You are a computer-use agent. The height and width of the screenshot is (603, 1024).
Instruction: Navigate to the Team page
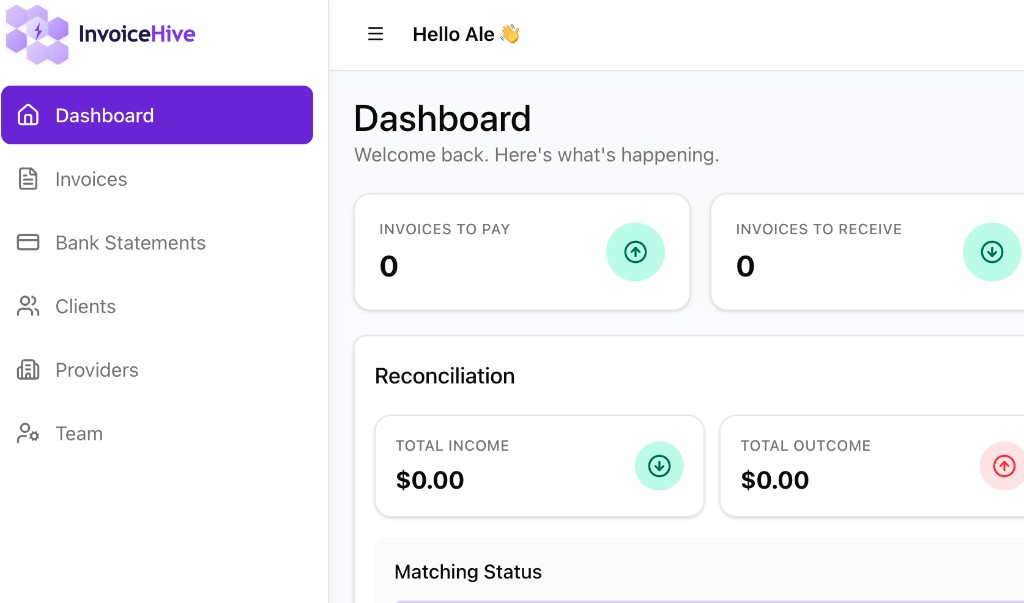(x=79, y=433)
